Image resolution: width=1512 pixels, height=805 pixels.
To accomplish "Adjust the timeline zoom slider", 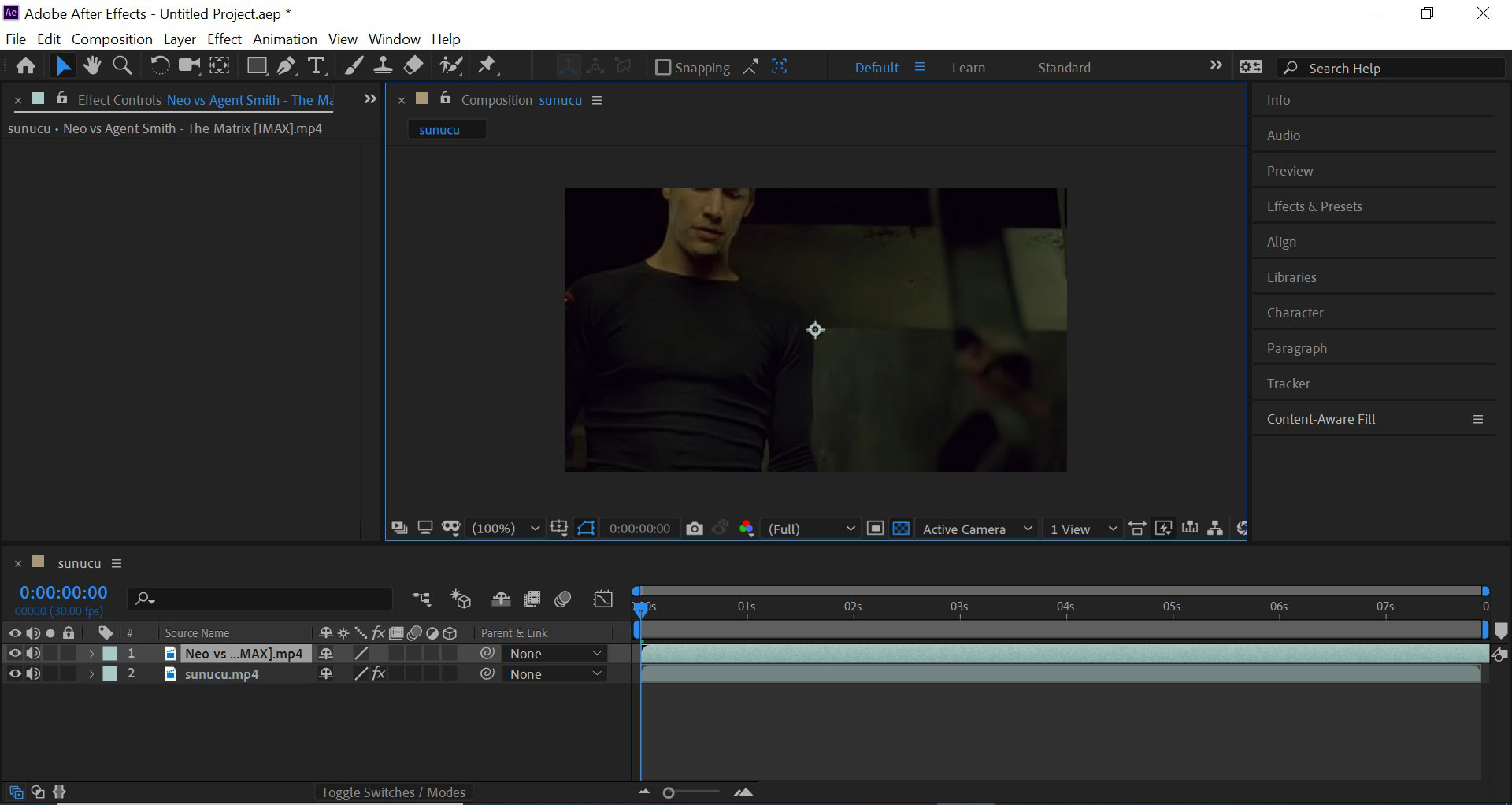I will click(669, 792).
